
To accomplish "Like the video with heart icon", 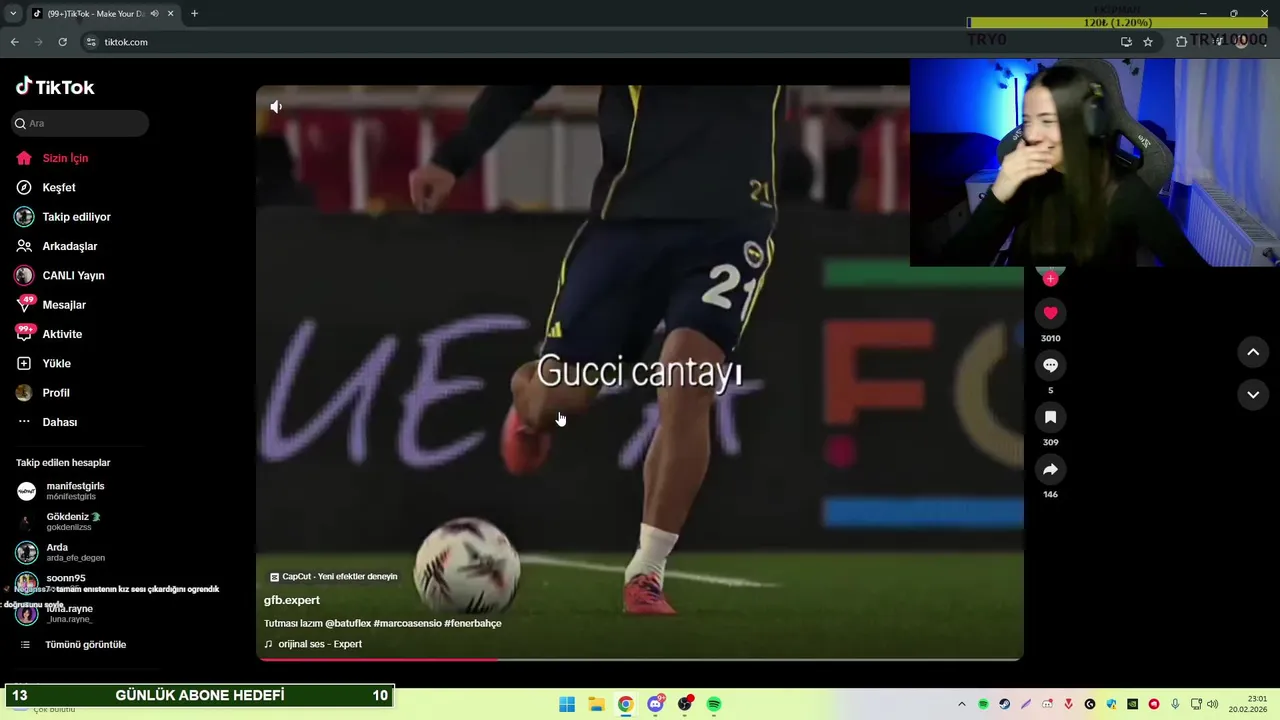I will pyautogui.click(x=1050, y=313).
